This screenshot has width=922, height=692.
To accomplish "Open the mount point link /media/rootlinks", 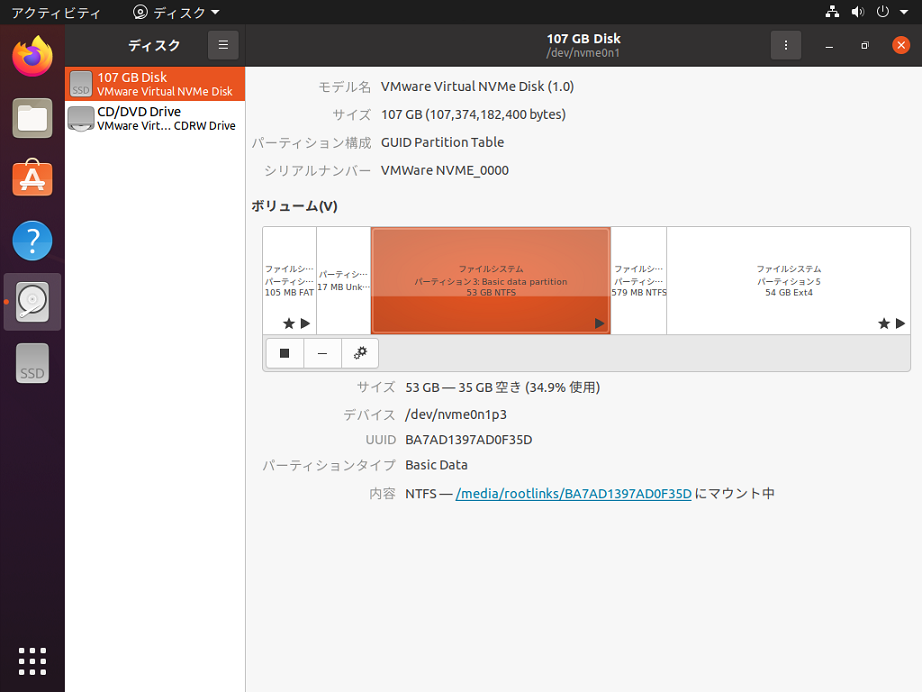I will (573, 493).
